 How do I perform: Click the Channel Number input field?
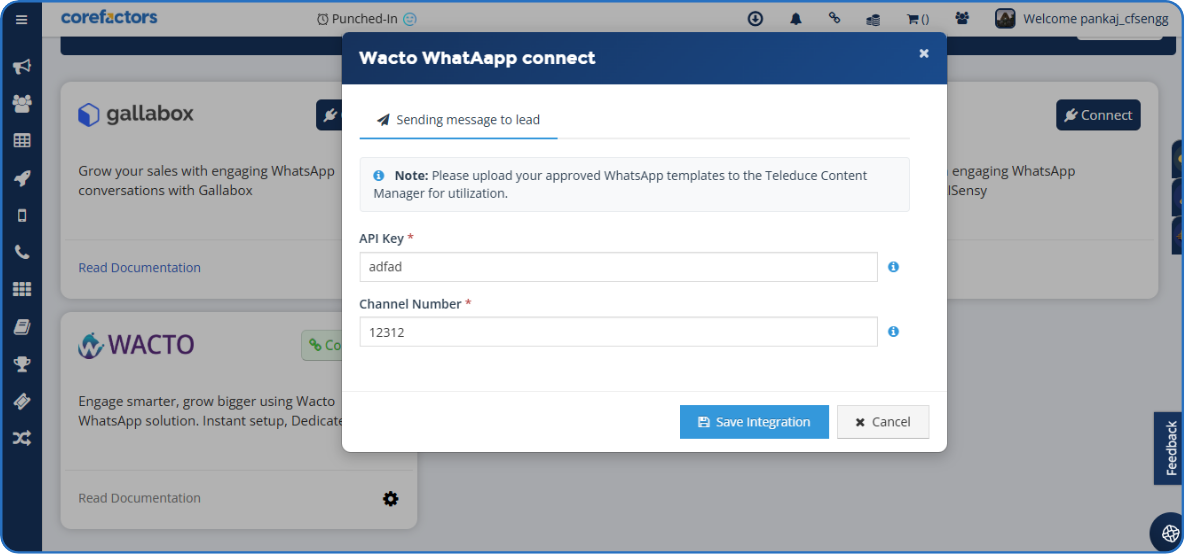tap(618, 331)
